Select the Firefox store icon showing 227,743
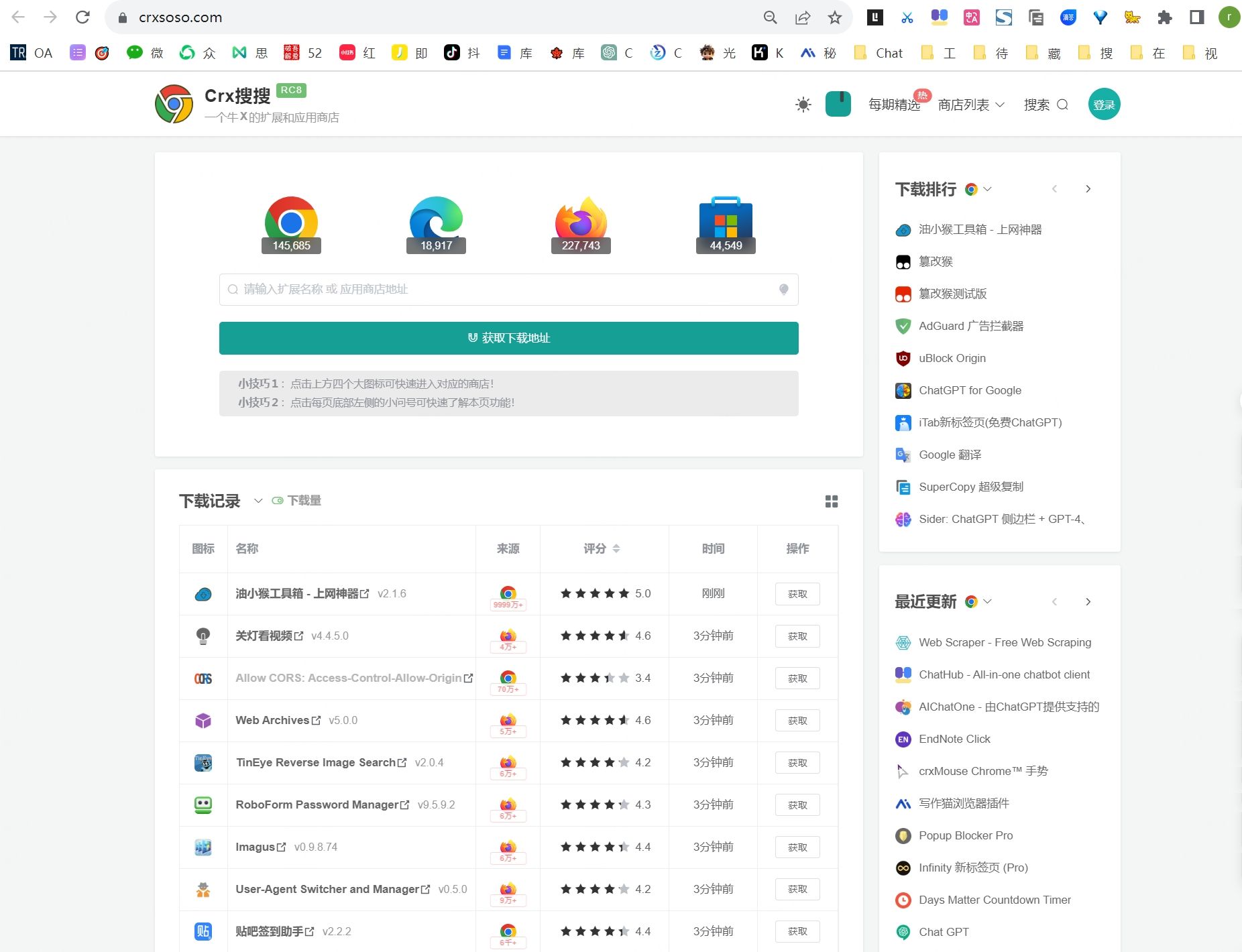The image size is (1242, 952). tap(581, 223)
